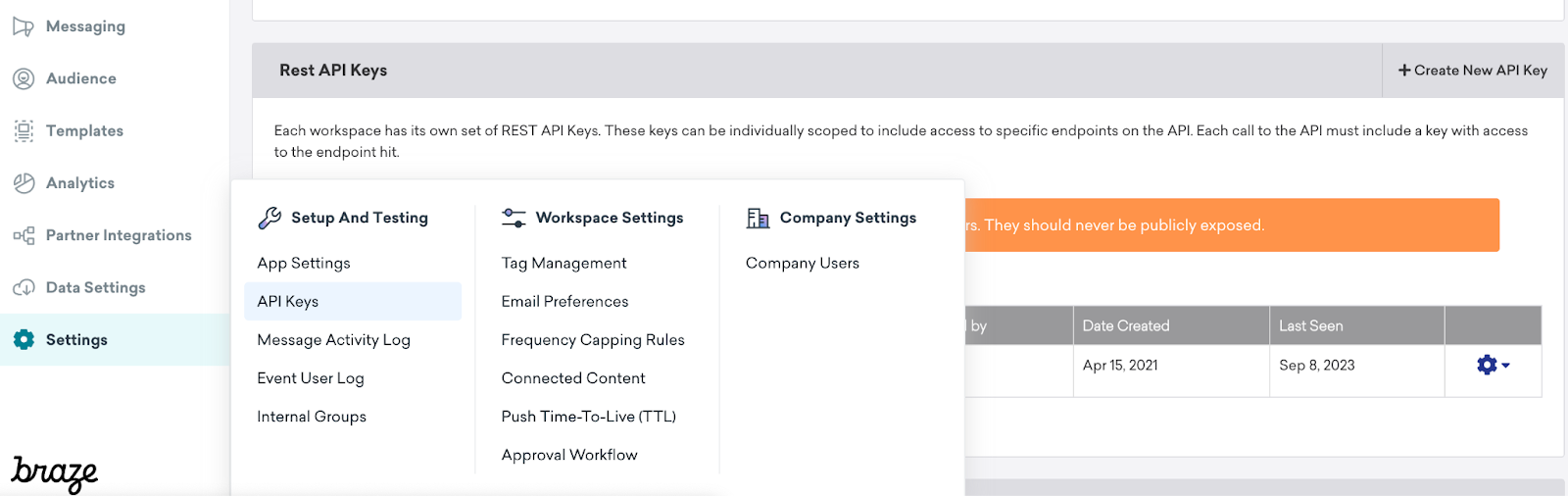1568x496 pixels.
Task: Click the Partner Integrations icon
Action: 24,235
